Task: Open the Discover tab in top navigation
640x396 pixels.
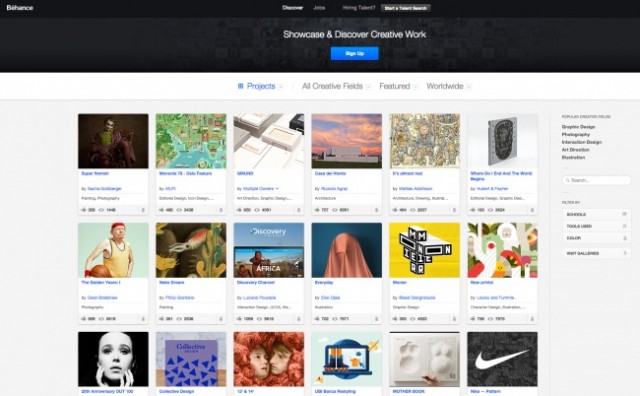Action: point(293,8)
